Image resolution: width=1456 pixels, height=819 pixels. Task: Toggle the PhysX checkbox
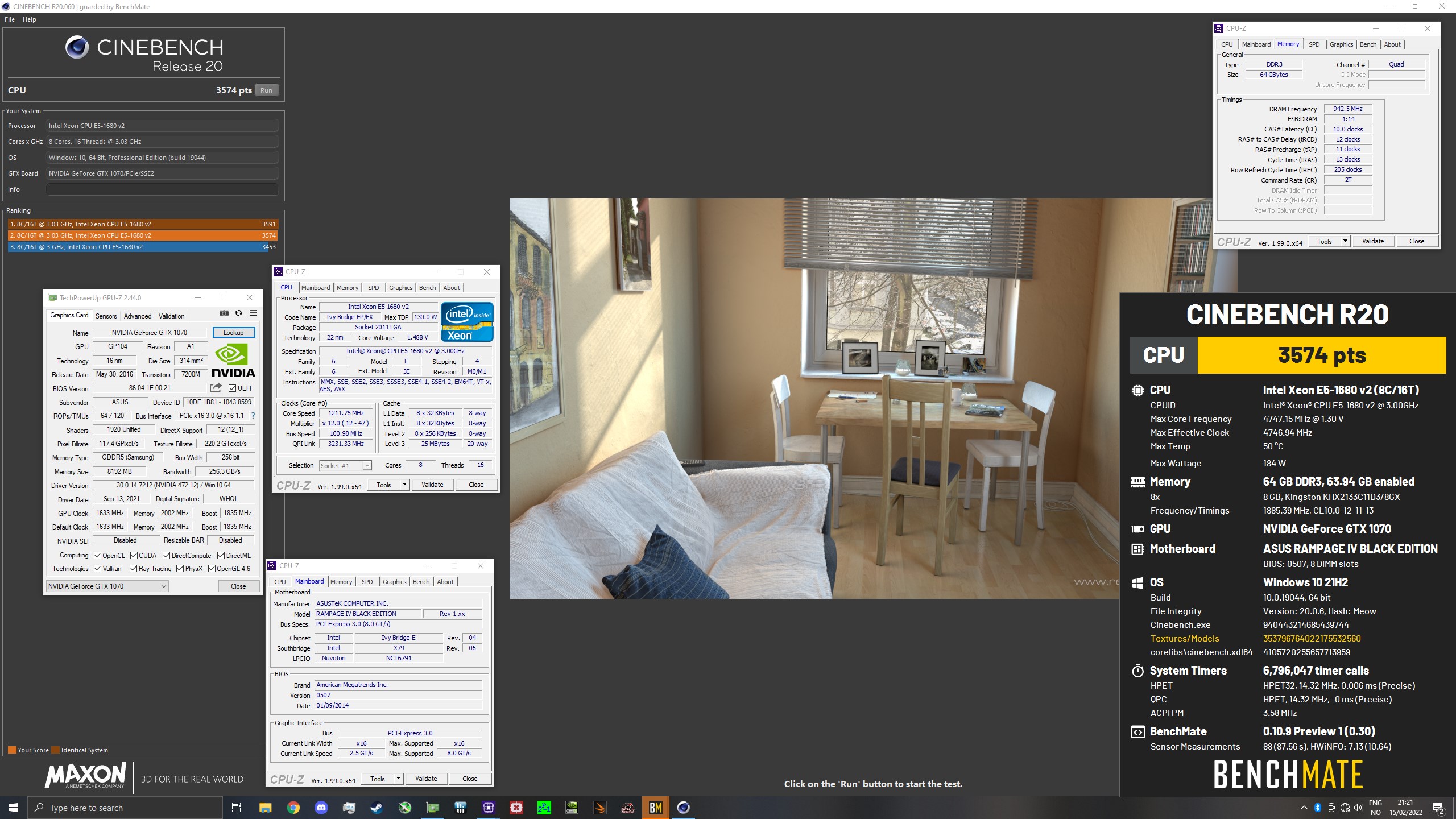point(180,569)
